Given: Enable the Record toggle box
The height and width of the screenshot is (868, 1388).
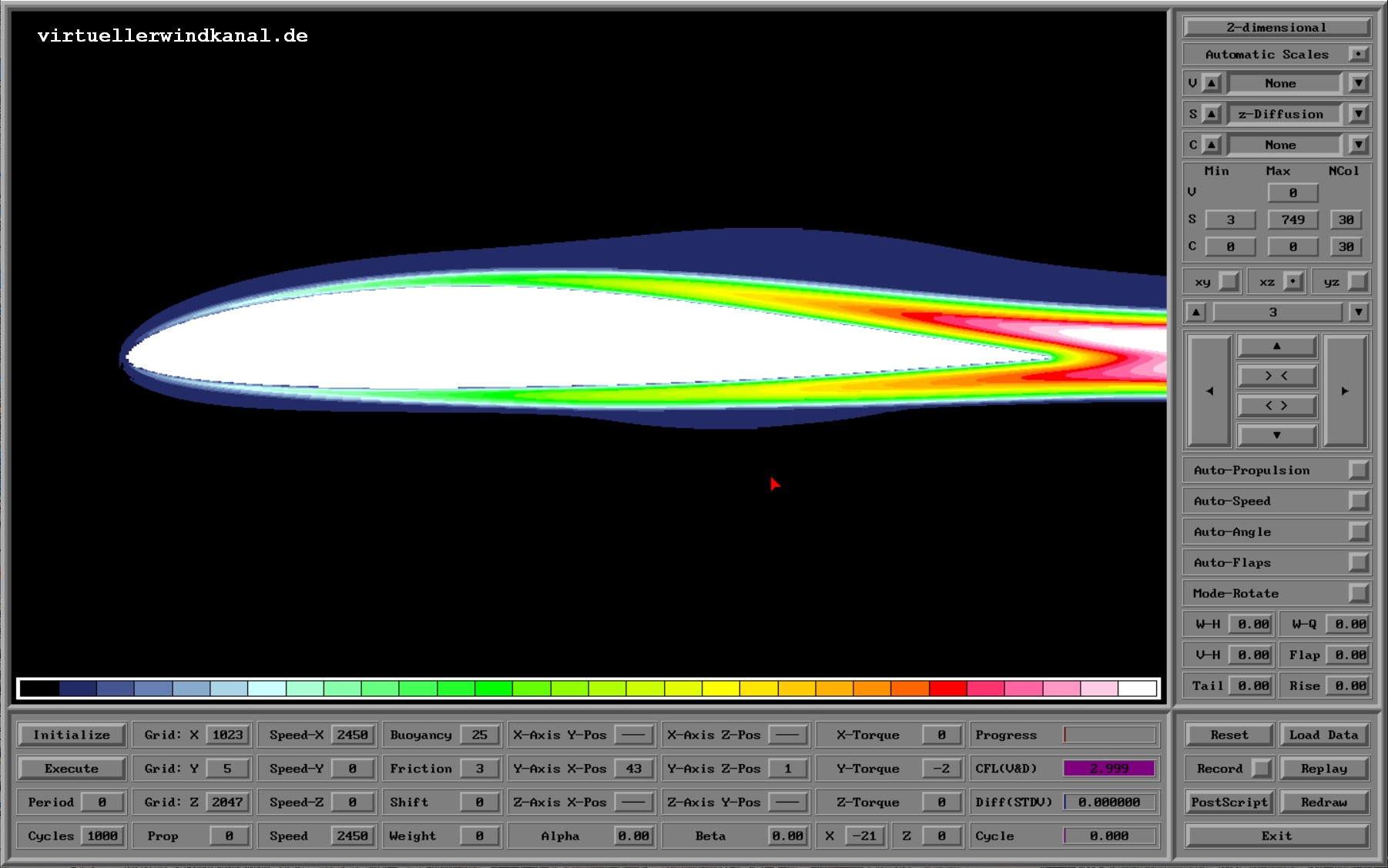Looking at the screenshot, I should 1261,769.
